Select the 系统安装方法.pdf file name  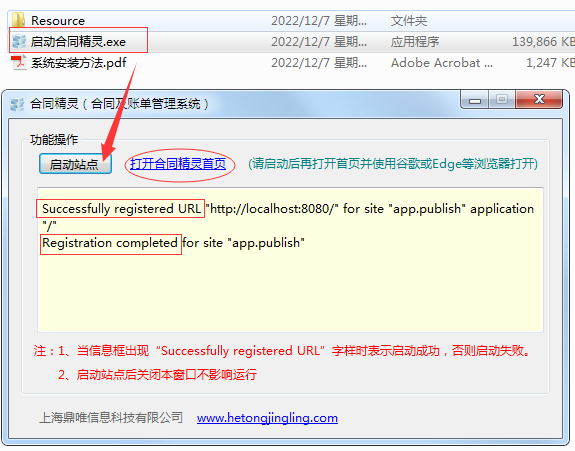pyautogui.click(x=78, y=63)
